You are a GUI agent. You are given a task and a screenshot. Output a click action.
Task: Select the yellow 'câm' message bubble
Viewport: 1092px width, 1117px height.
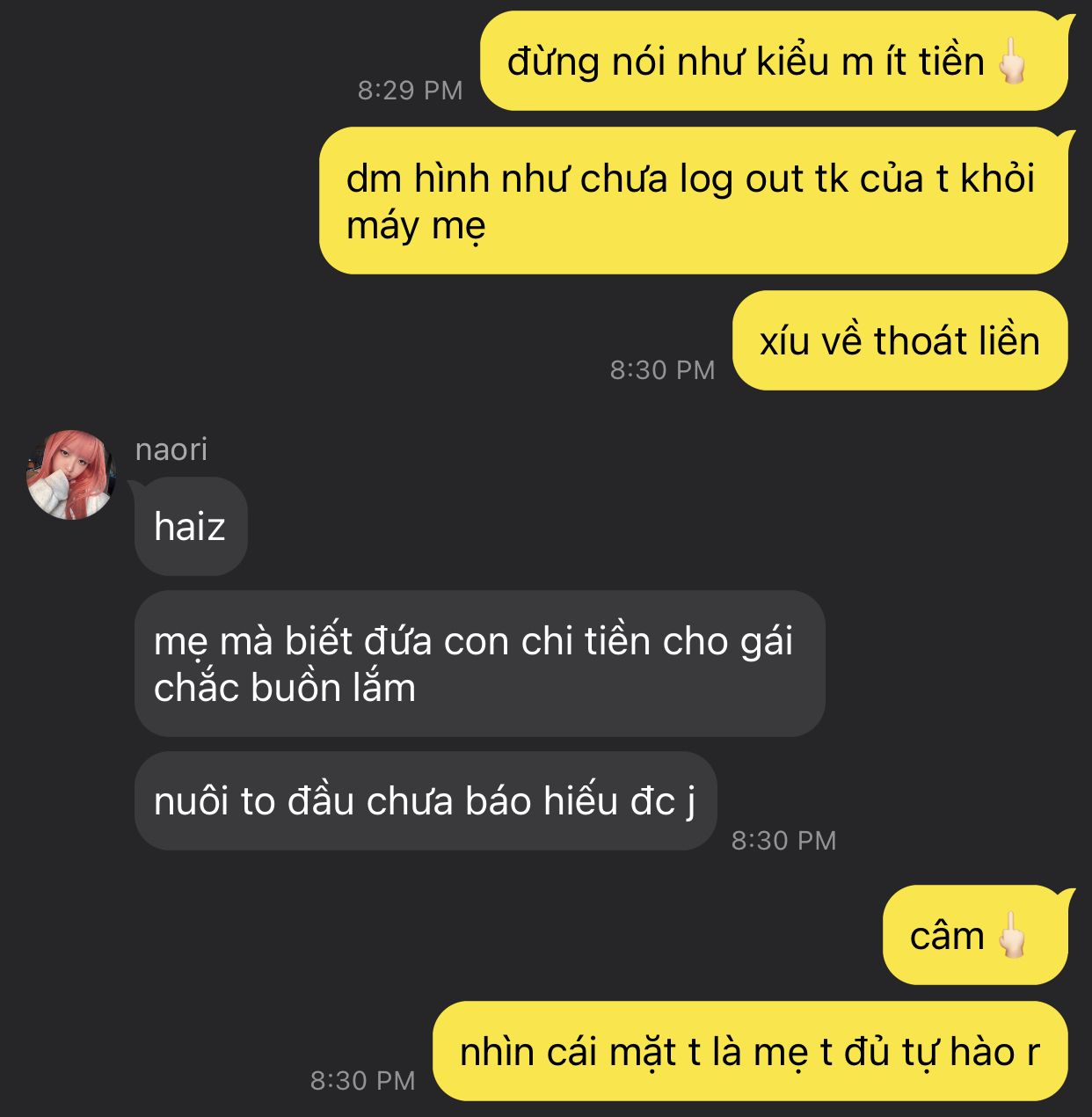pos(975,935)
